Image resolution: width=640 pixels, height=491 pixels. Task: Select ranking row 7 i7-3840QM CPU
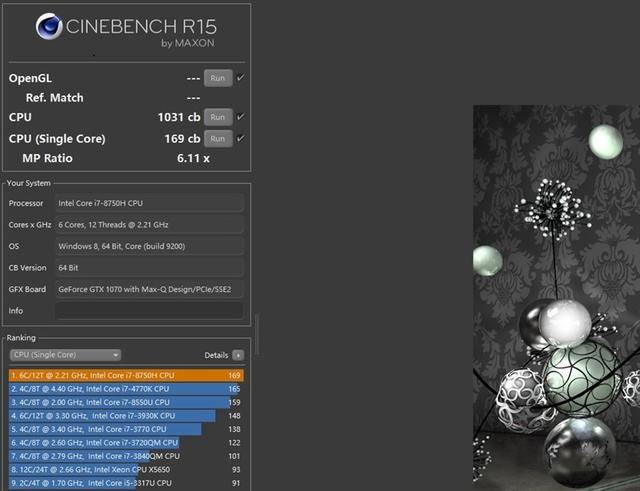[126, 456]
